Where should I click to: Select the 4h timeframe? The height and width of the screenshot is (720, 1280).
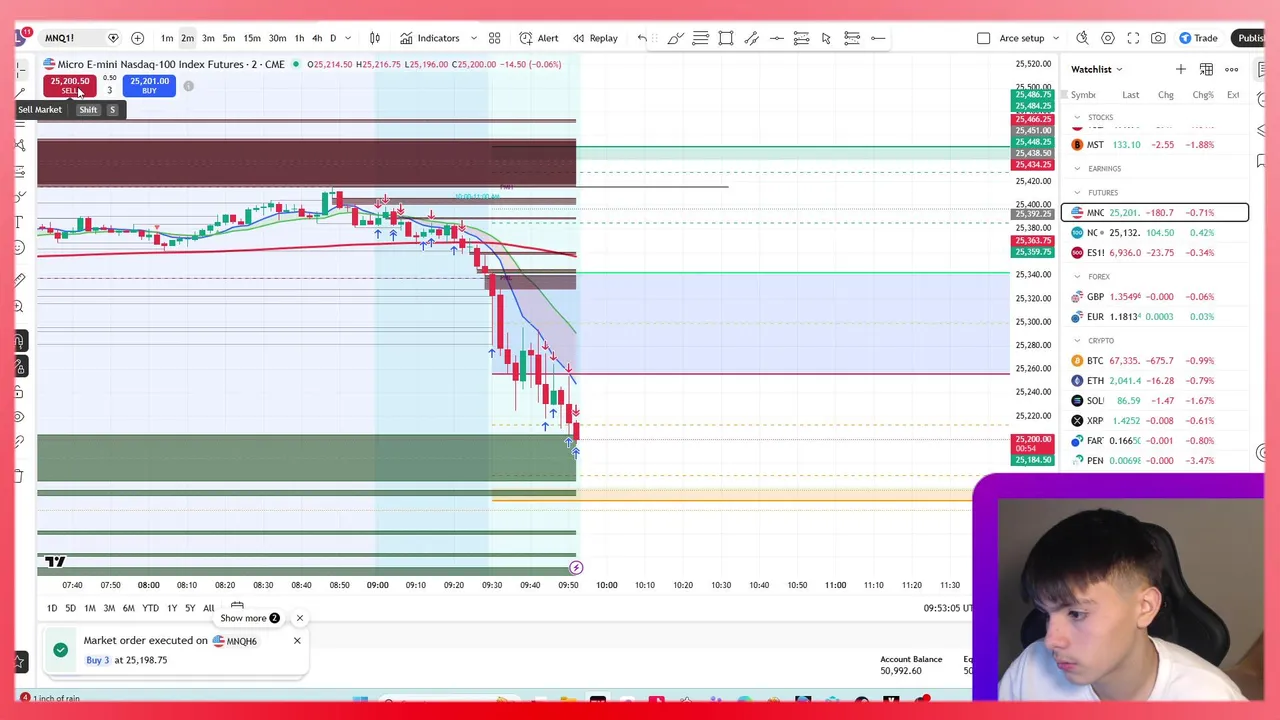coord(317,38)
